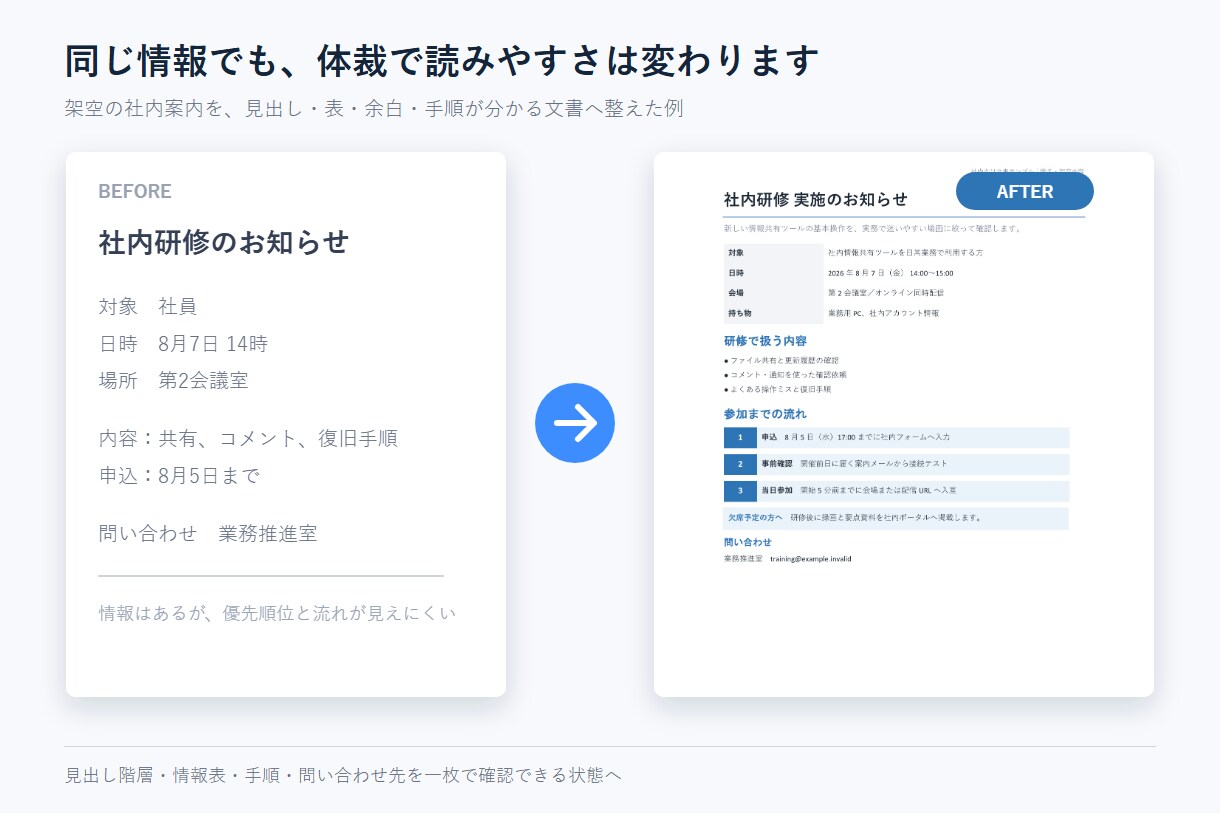This screenshot has width=1220, height=813.
Task: Click step number 3 box beside 当日参加
Action: coord(740,491)
